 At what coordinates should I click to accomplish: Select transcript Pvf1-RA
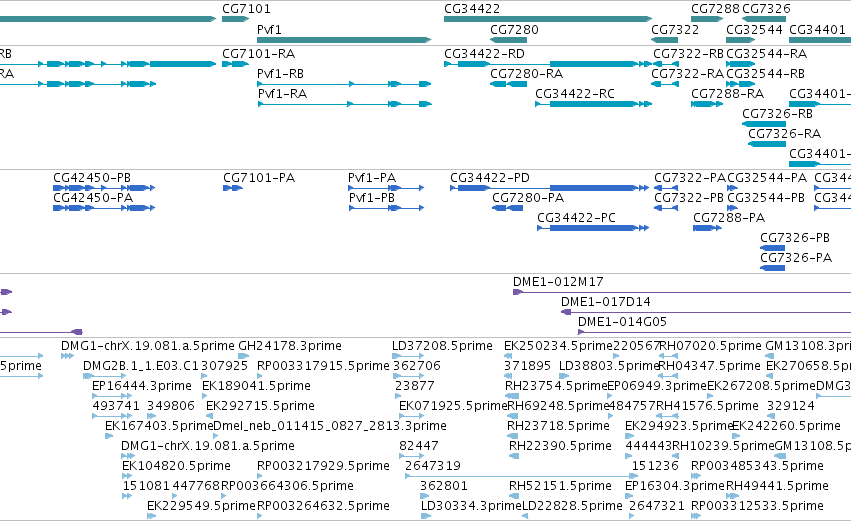pyautogui.click(x=282, y=94)
